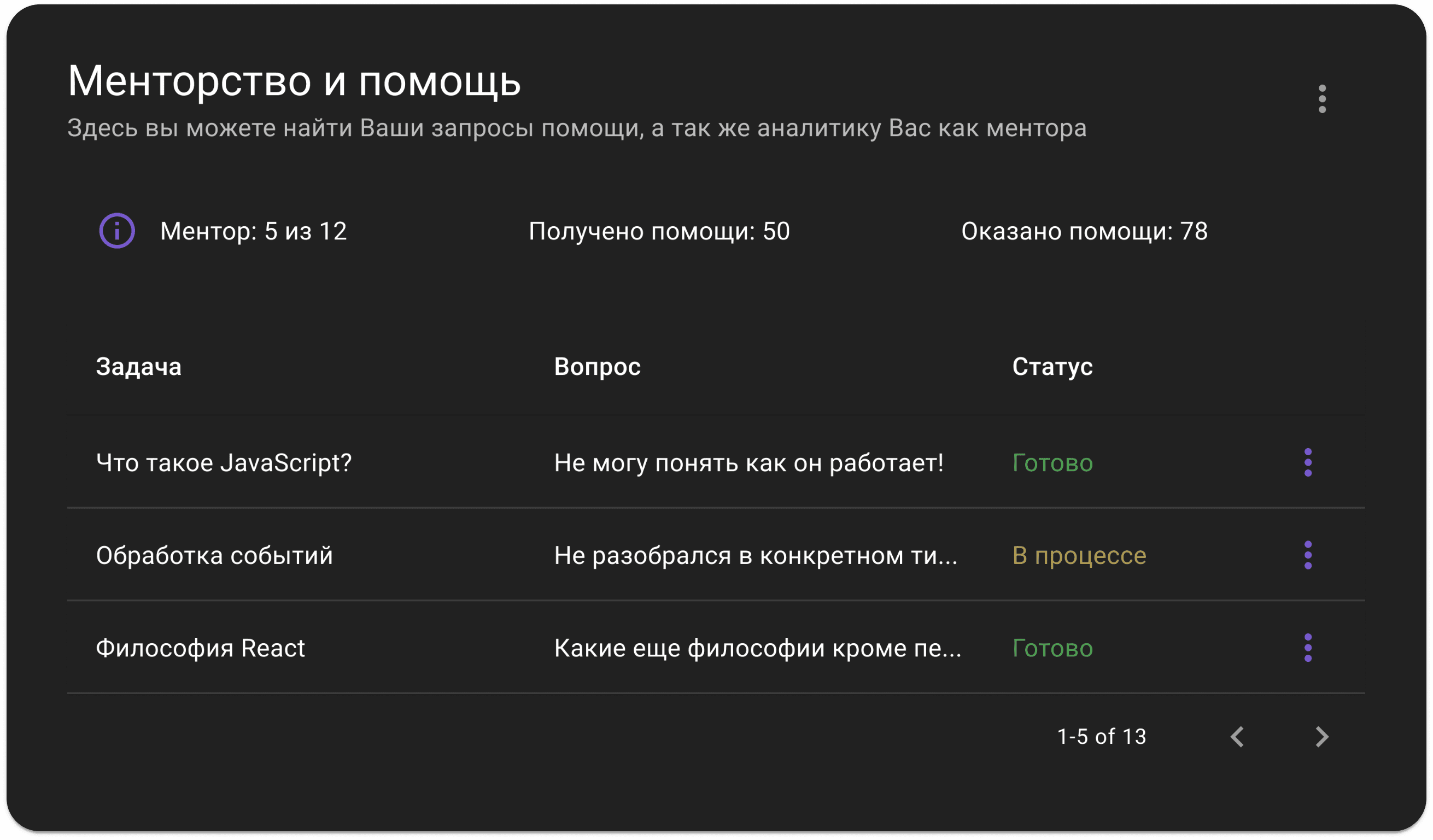Click question 'Не могу понять как он работает!'
The width and height of the screenshot is (1433, 840).
[x=749, y=462]
